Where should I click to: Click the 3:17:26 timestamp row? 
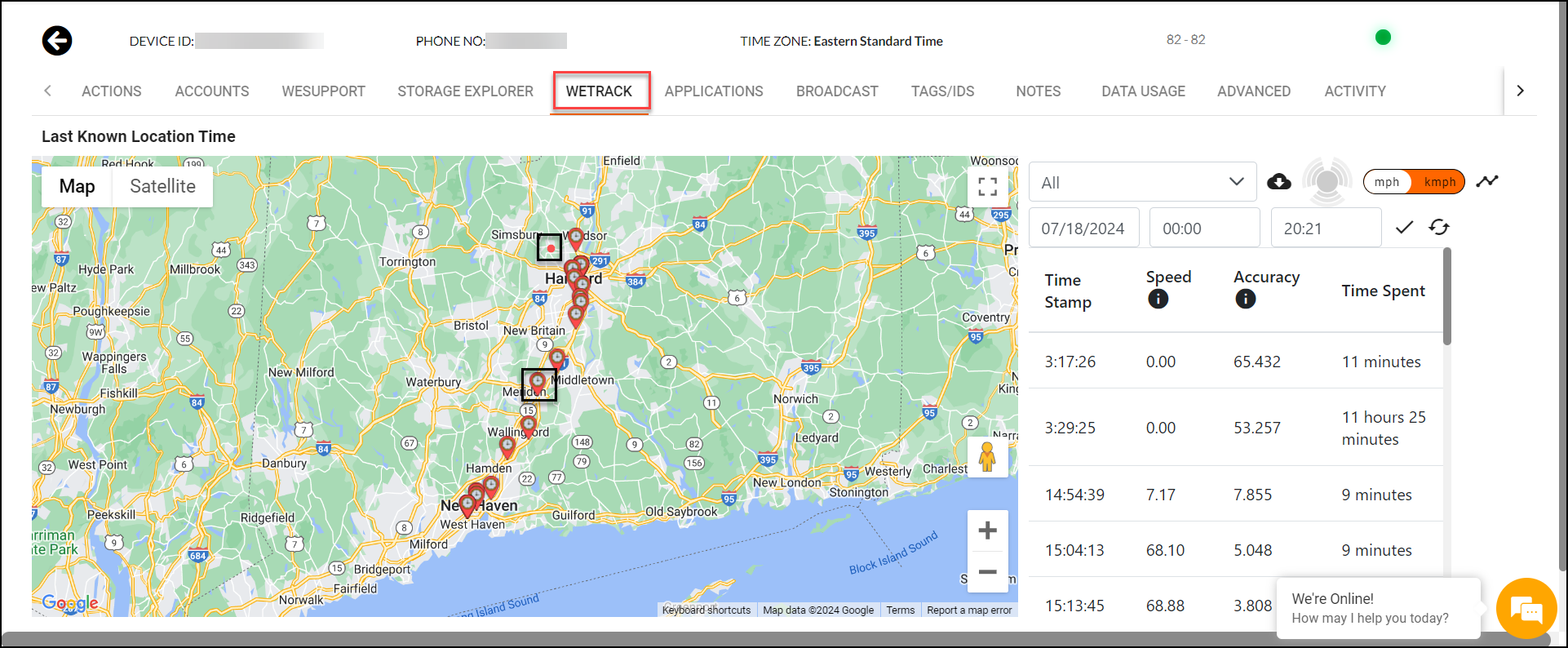(1235, 362)
